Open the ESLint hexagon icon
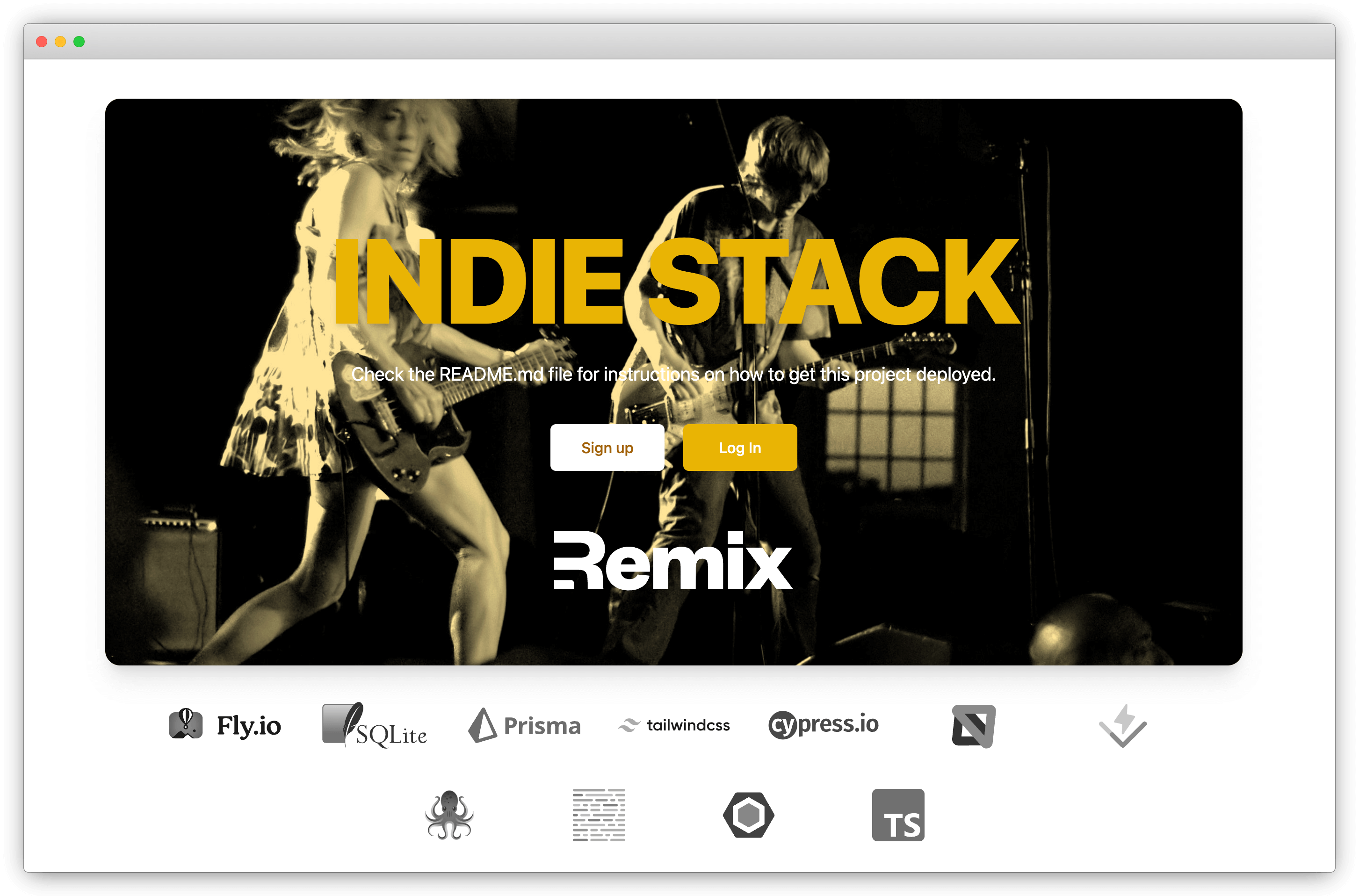This screenshot has width=1359, height=896. 749,815
